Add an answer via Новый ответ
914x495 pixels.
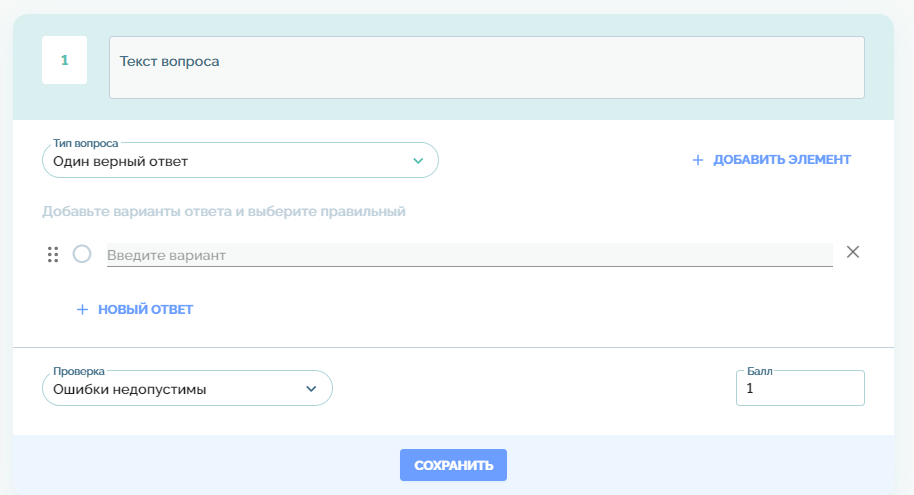point(145,310)
